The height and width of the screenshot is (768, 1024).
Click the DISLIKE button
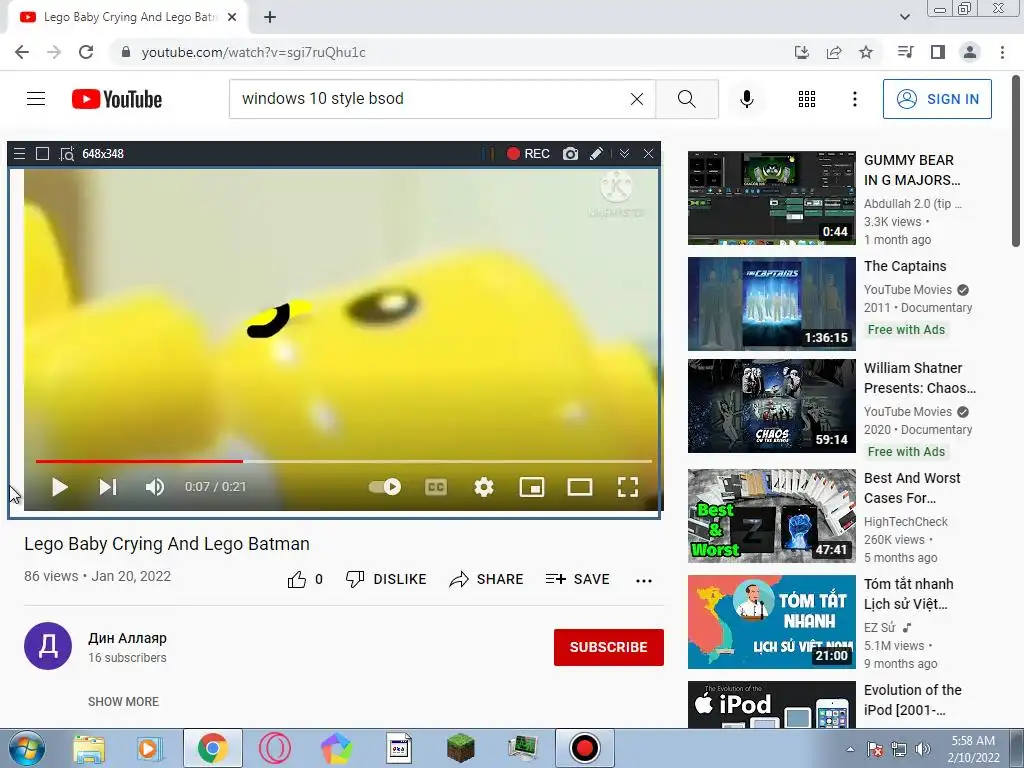[x=386, y=579]
